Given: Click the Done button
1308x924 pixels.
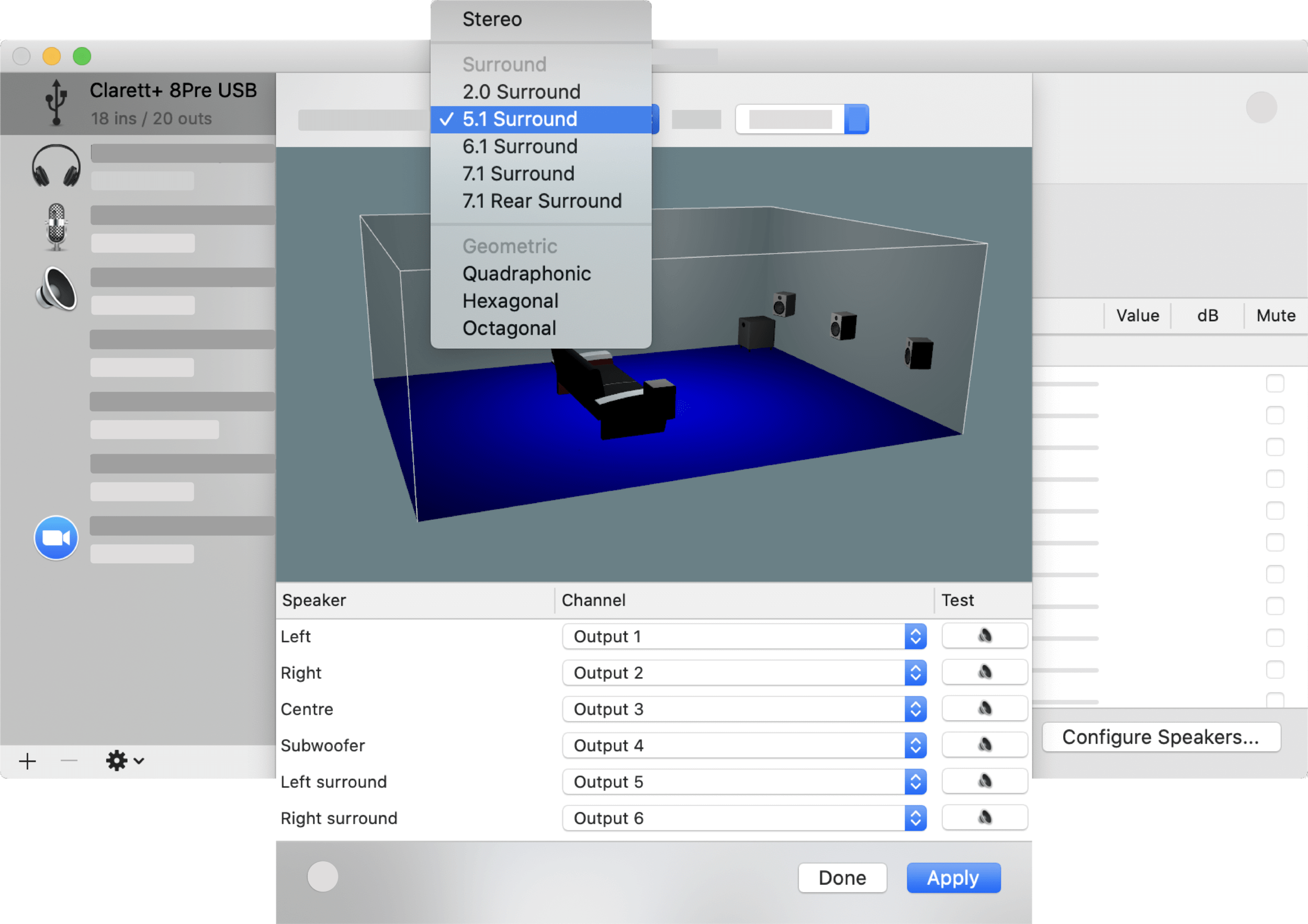Looking at the screenshot, I should [x=842, y=878].
